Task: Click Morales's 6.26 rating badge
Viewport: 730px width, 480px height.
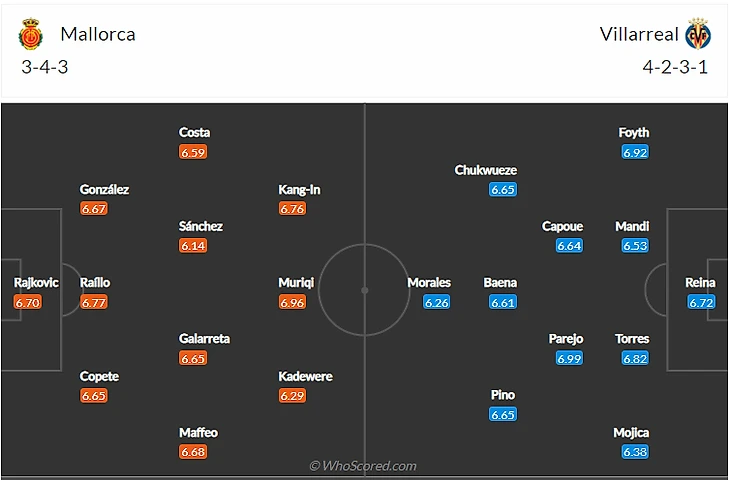Action: point(436,302)
